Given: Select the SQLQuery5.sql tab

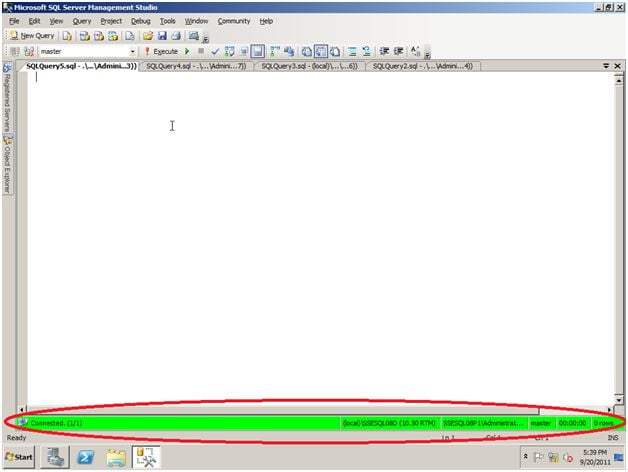Looking at the screenshot, I should tap(81, 66).
